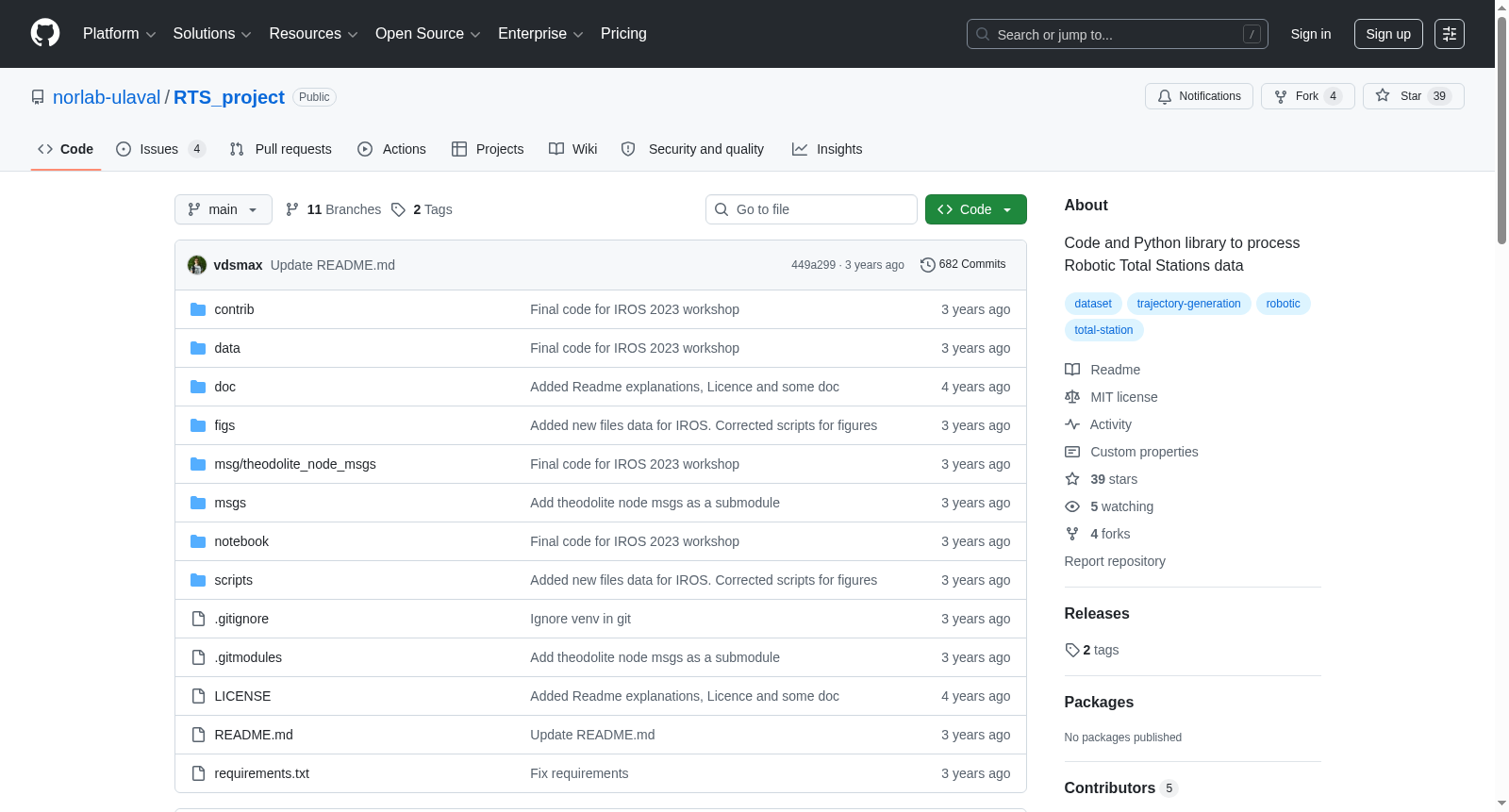Expand the Platform menu
Image resolution: width=1509 pixels, height=812 pixels.
tap(119, 34)
